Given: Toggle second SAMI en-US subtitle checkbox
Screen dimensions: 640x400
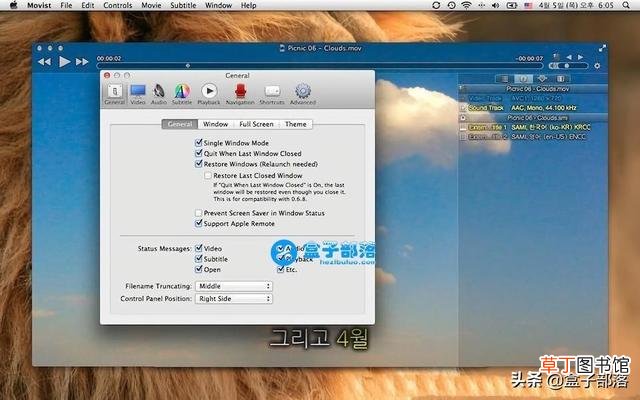Looking at the screenshot, I should 463,137.
